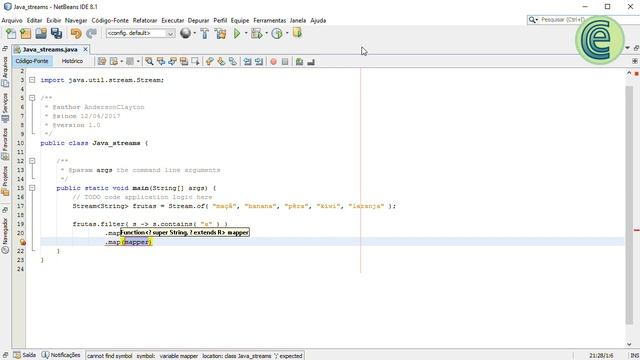The image size is (640, 360).
Task: Open the Profile Project dropdown arrow
Action: (x=287, y=33)
